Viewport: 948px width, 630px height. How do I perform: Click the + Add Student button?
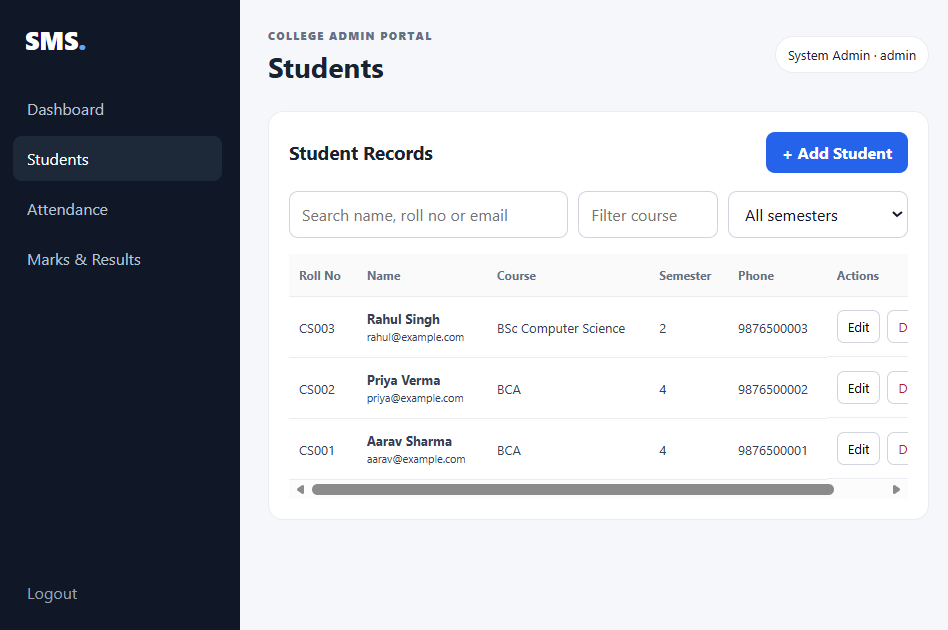pyautogui.click(x=837, y=153)
